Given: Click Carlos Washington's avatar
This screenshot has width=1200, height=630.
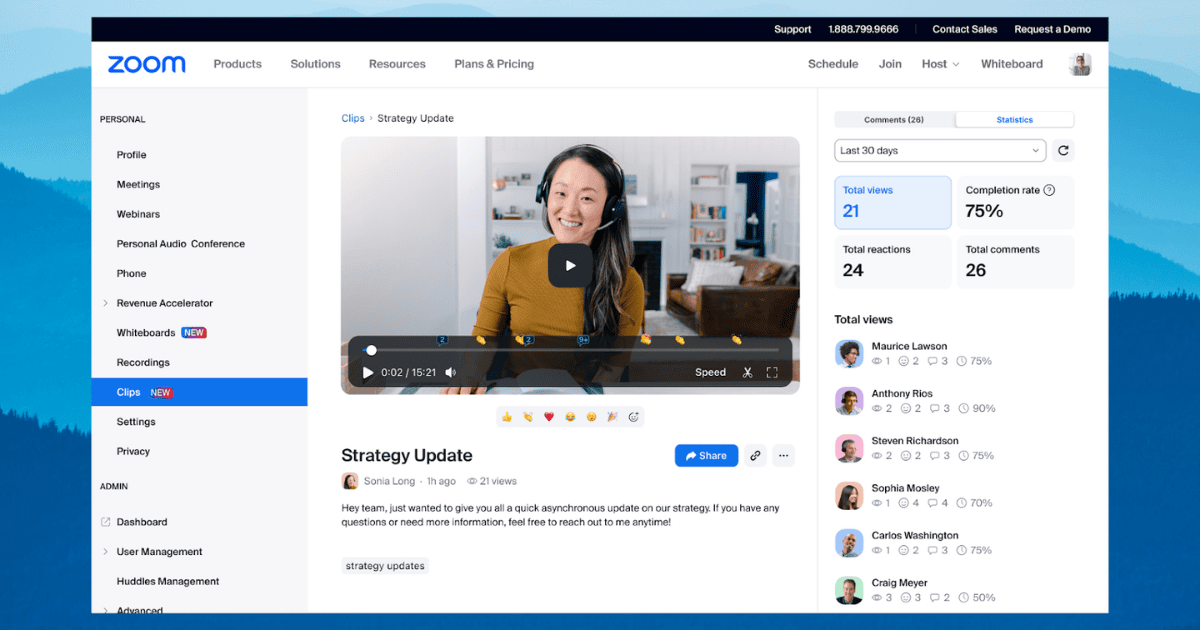Looking at the screenshot, I should [x=849, y=543].
